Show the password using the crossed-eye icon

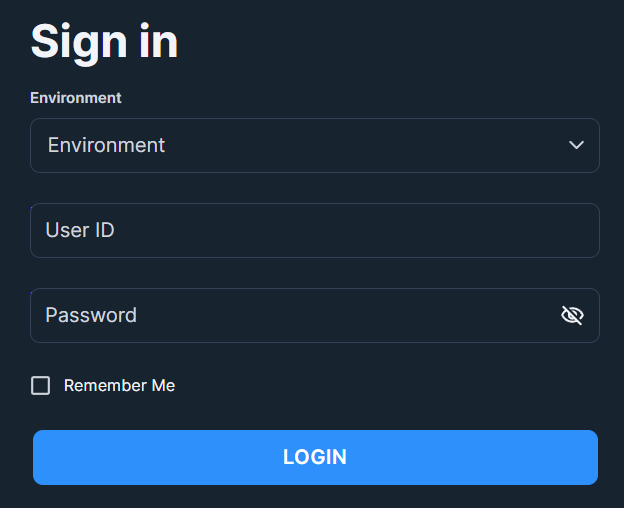tap(572, 315)
